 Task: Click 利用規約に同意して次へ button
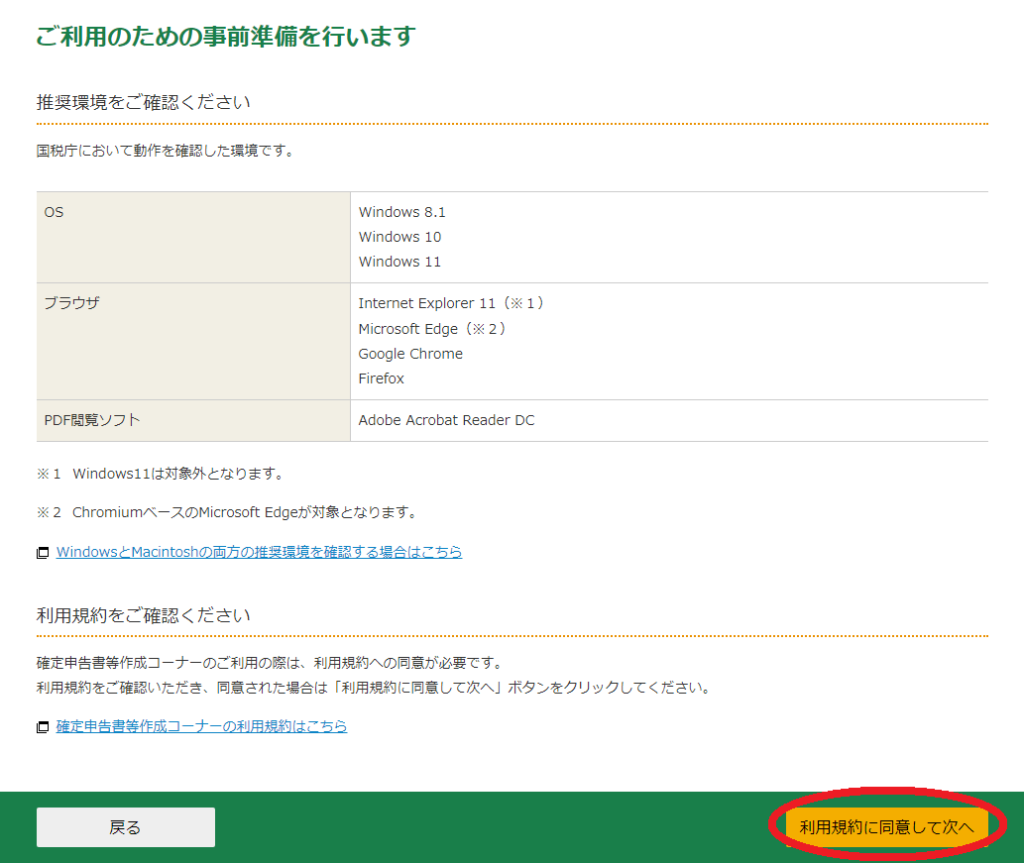886,827
